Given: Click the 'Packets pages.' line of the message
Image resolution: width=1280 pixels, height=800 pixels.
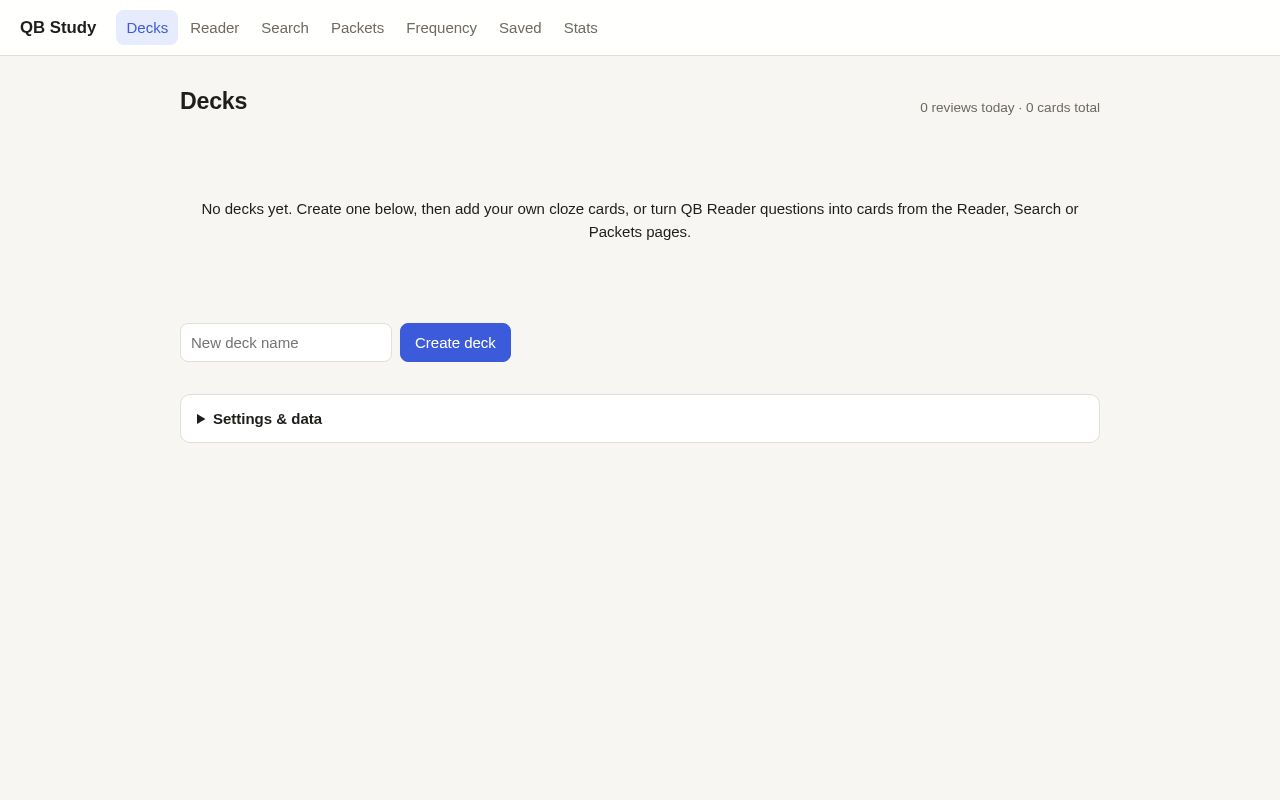Looking at the screenshot, I should (640, 232).
